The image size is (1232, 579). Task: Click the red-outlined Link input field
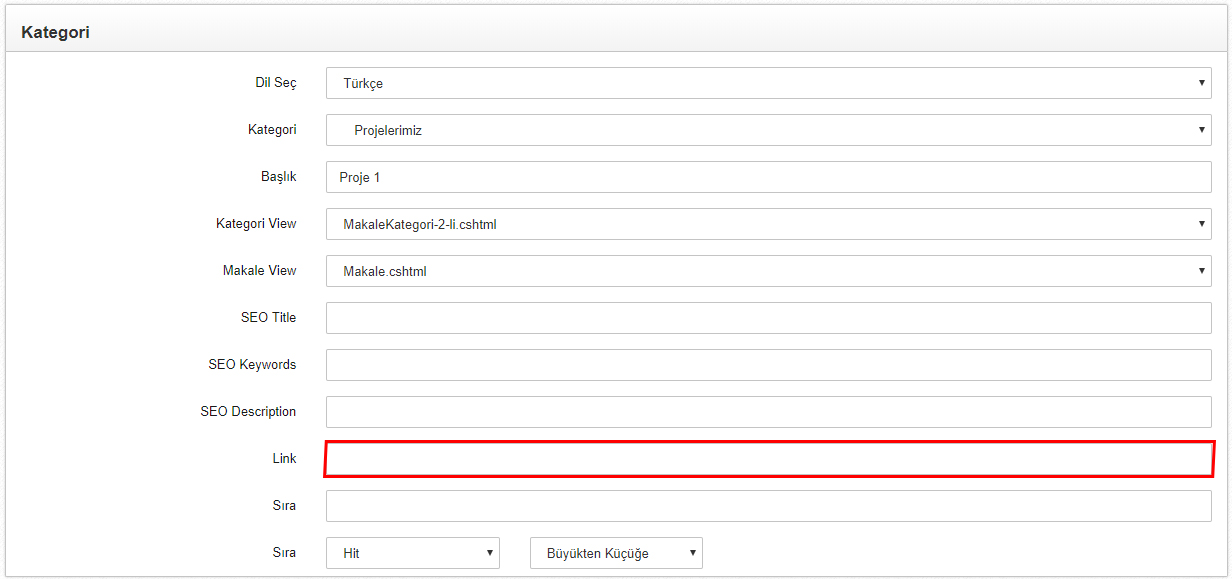click(x=769, y=459)
